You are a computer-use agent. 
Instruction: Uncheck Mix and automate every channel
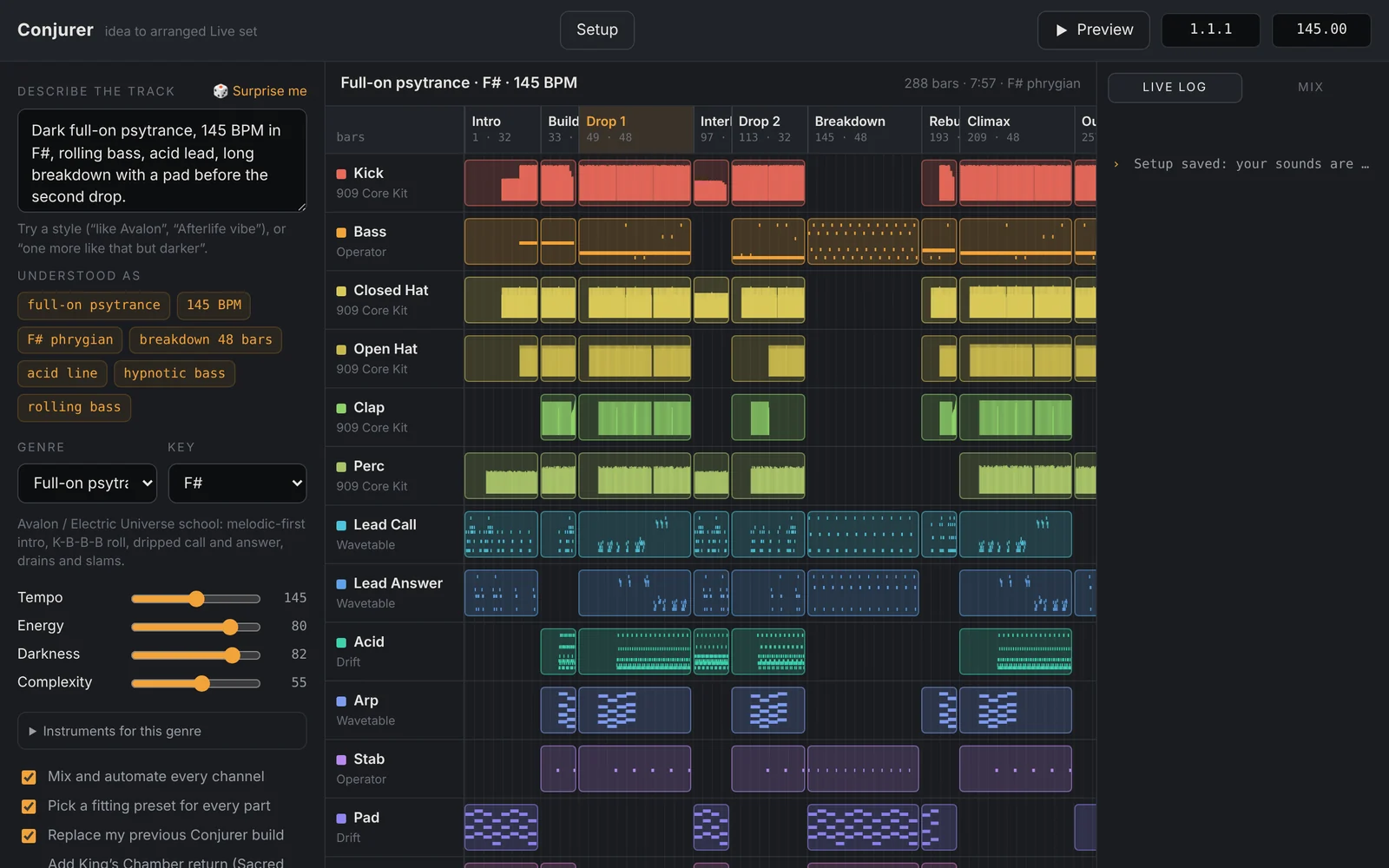29,777
